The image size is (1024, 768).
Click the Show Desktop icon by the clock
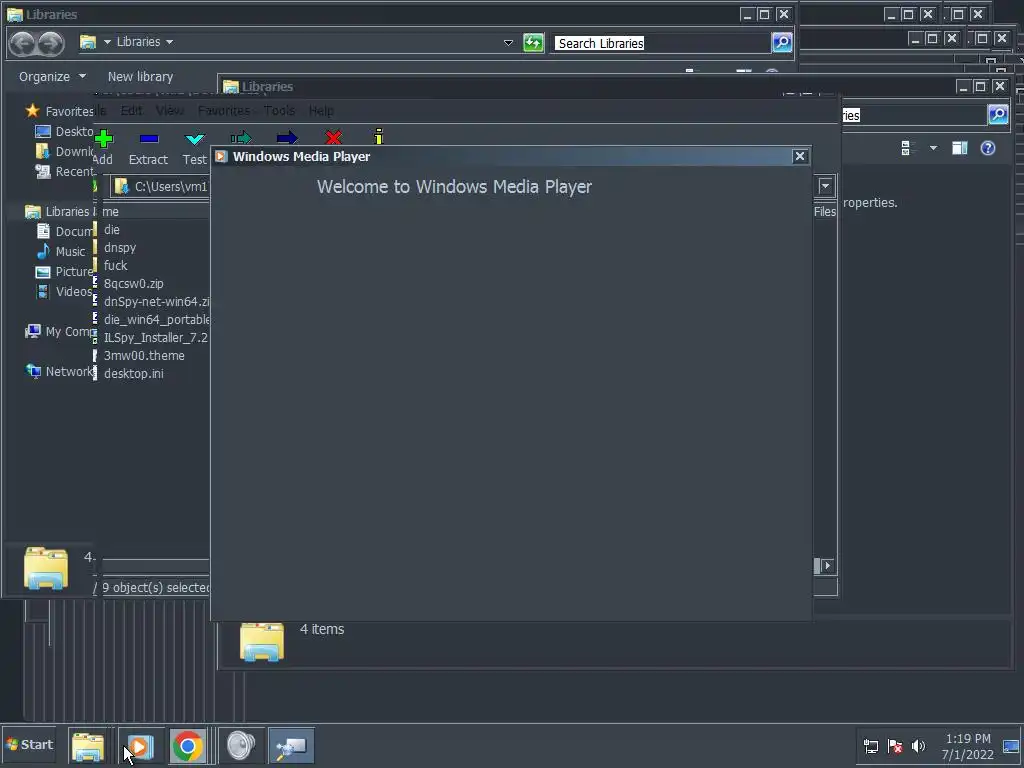(1012, 746)
